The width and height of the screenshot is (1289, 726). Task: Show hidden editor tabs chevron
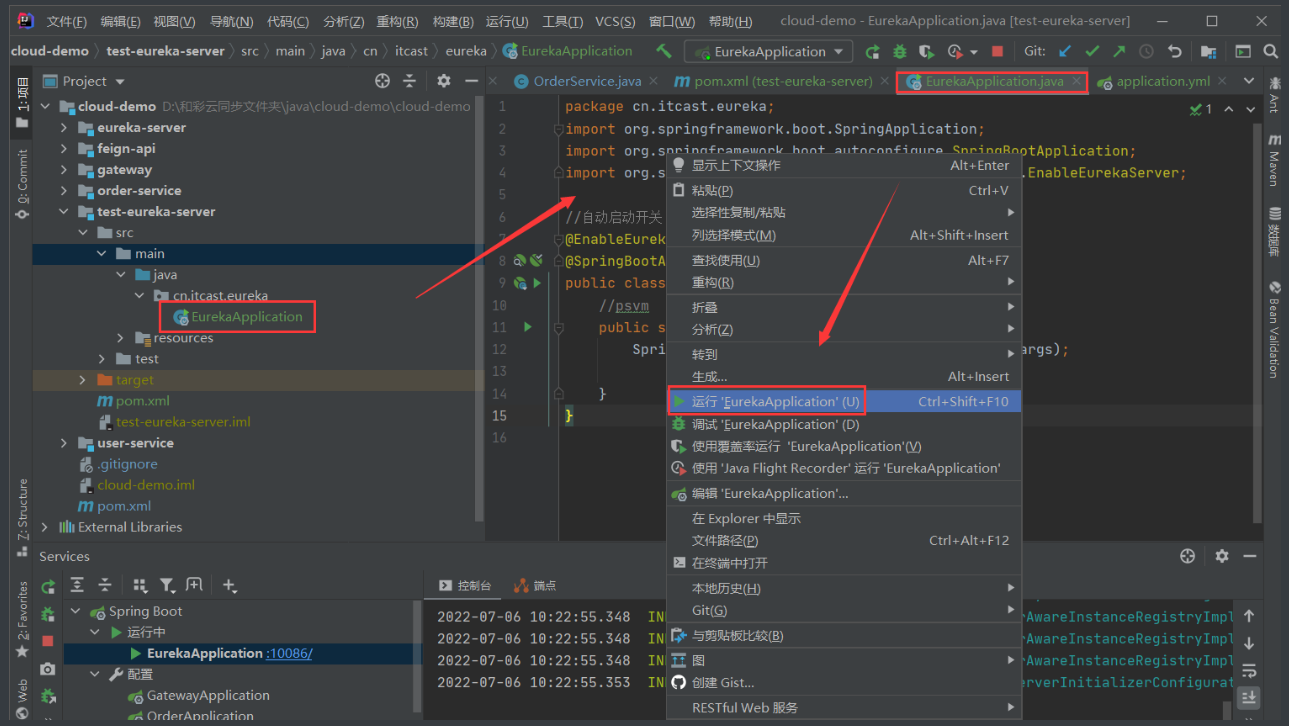[1248, 81]
